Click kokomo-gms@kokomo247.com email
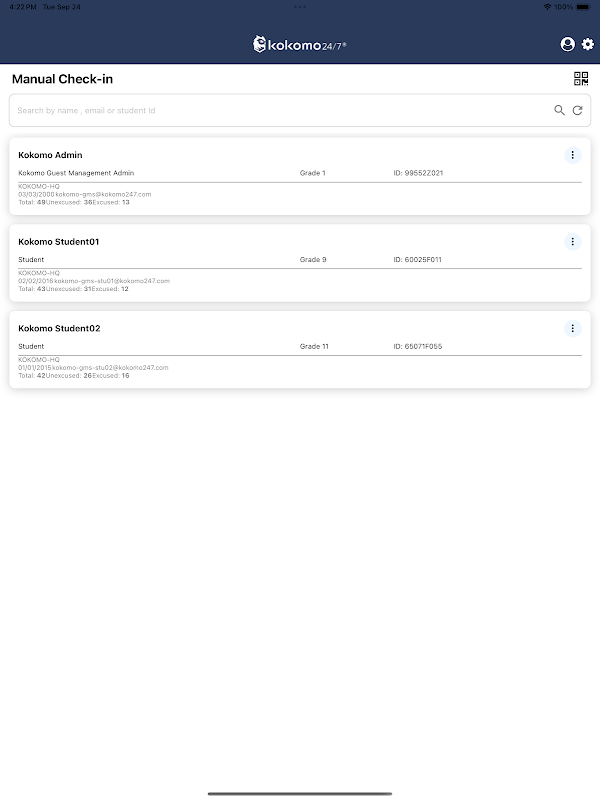This screenshot has width=600, height=800. (103, 194)
